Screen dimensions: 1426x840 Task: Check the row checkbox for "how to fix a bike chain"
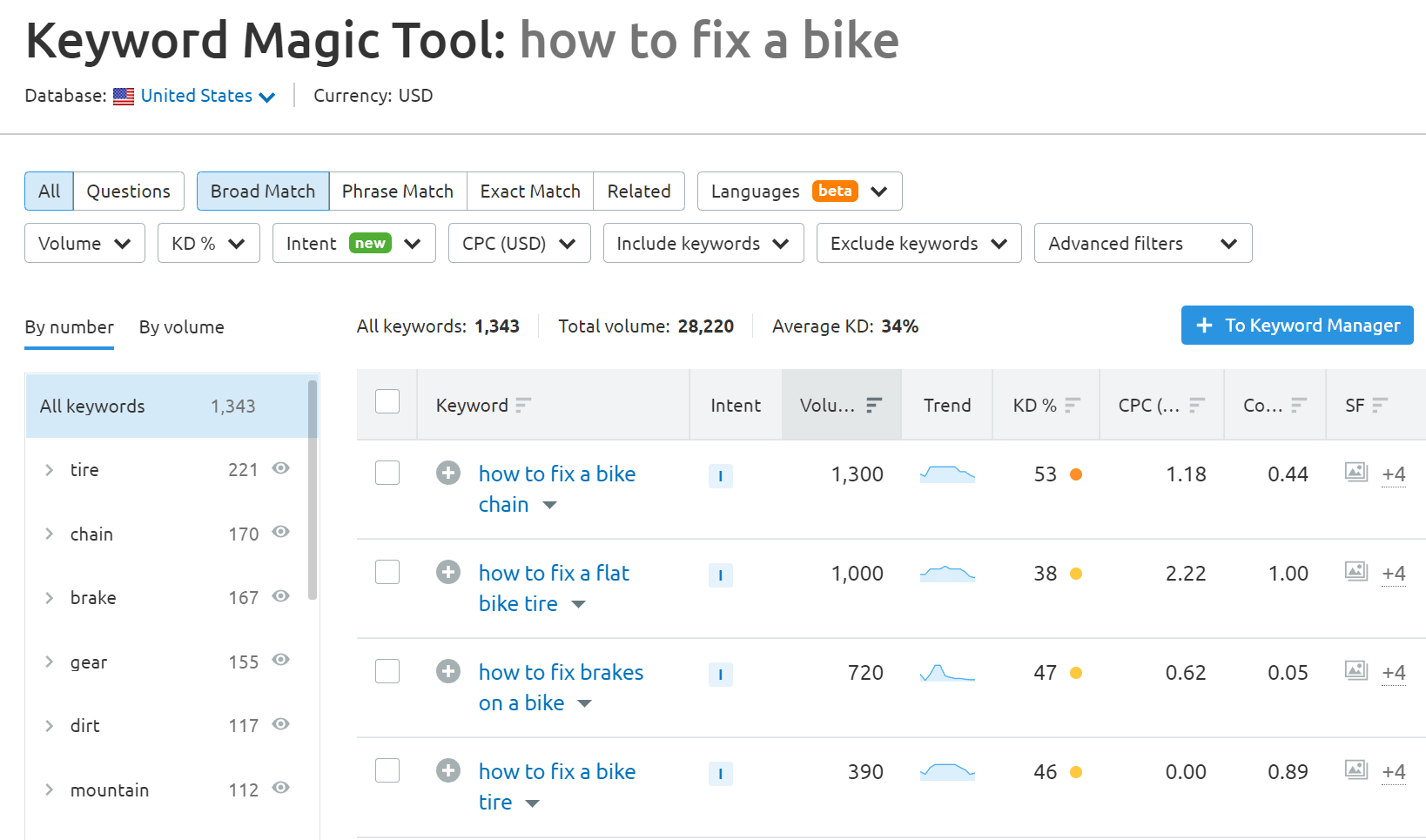pyautogui.click(x=387, y=473)
